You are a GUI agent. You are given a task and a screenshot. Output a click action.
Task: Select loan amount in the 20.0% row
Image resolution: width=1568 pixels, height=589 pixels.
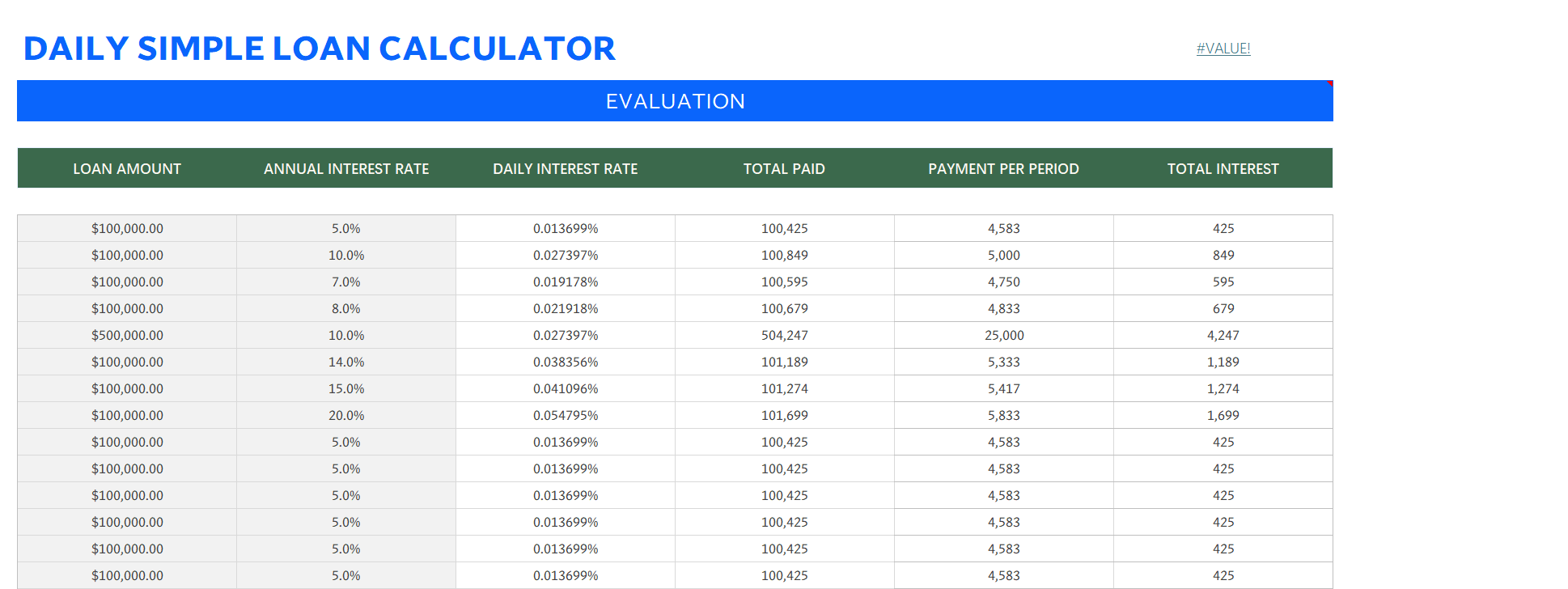127,415
